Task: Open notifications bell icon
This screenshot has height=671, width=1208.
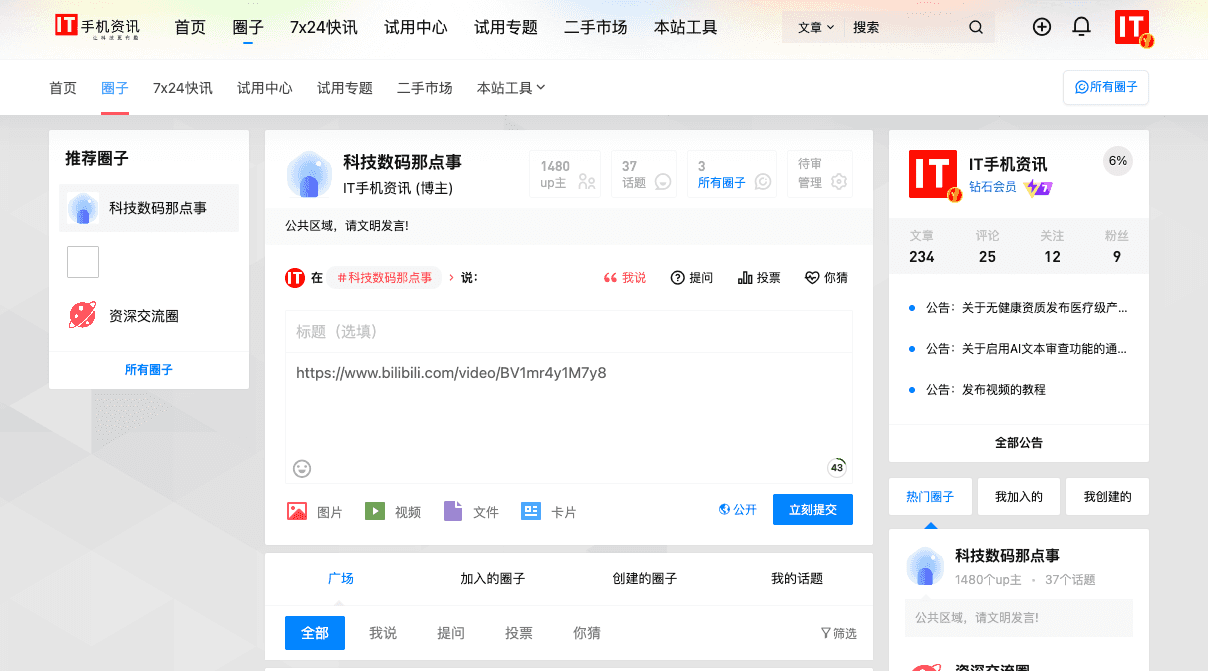Action: point(1081,27)
